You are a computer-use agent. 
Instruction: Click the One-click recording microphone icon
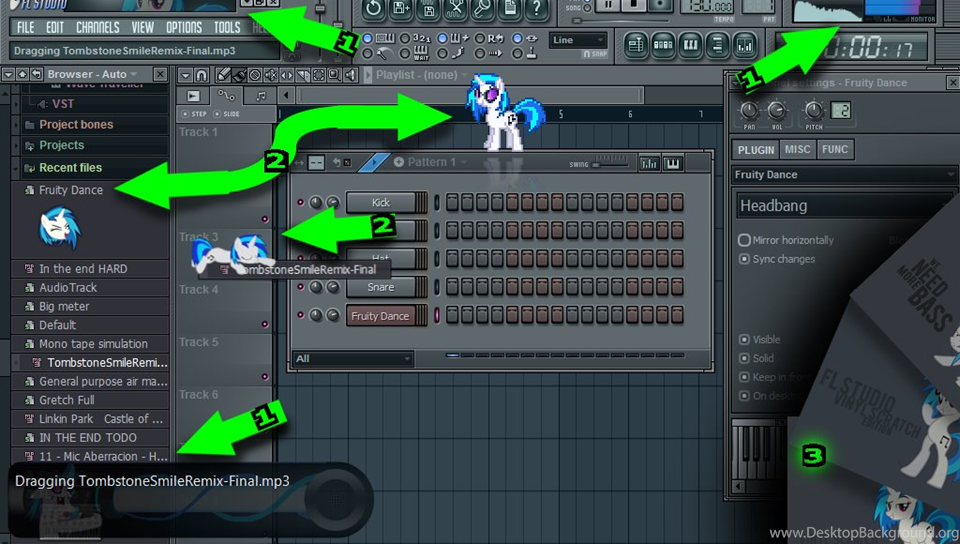(482, 9)
